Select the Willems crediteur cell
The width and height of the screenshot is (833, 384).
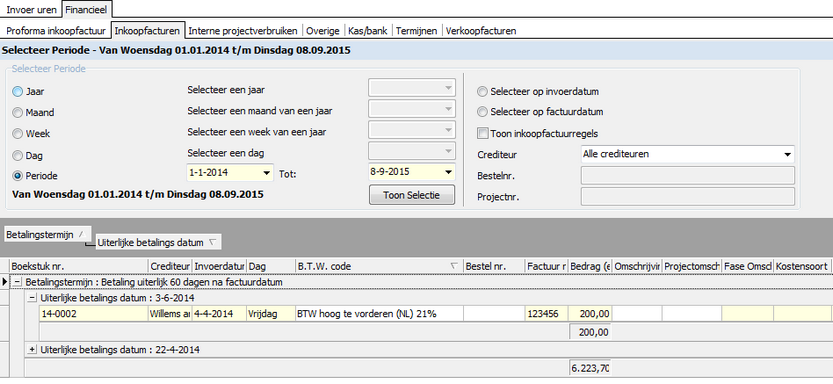pyautogui.click(x=170, y=314)
